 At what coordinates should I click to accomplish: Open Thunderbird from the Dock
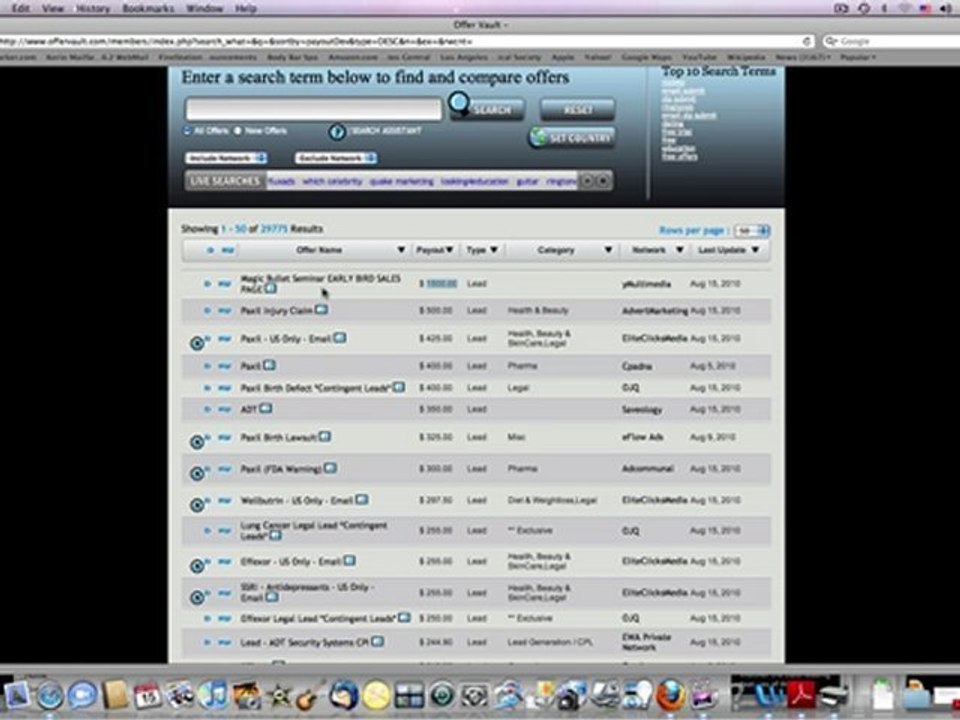343,695
